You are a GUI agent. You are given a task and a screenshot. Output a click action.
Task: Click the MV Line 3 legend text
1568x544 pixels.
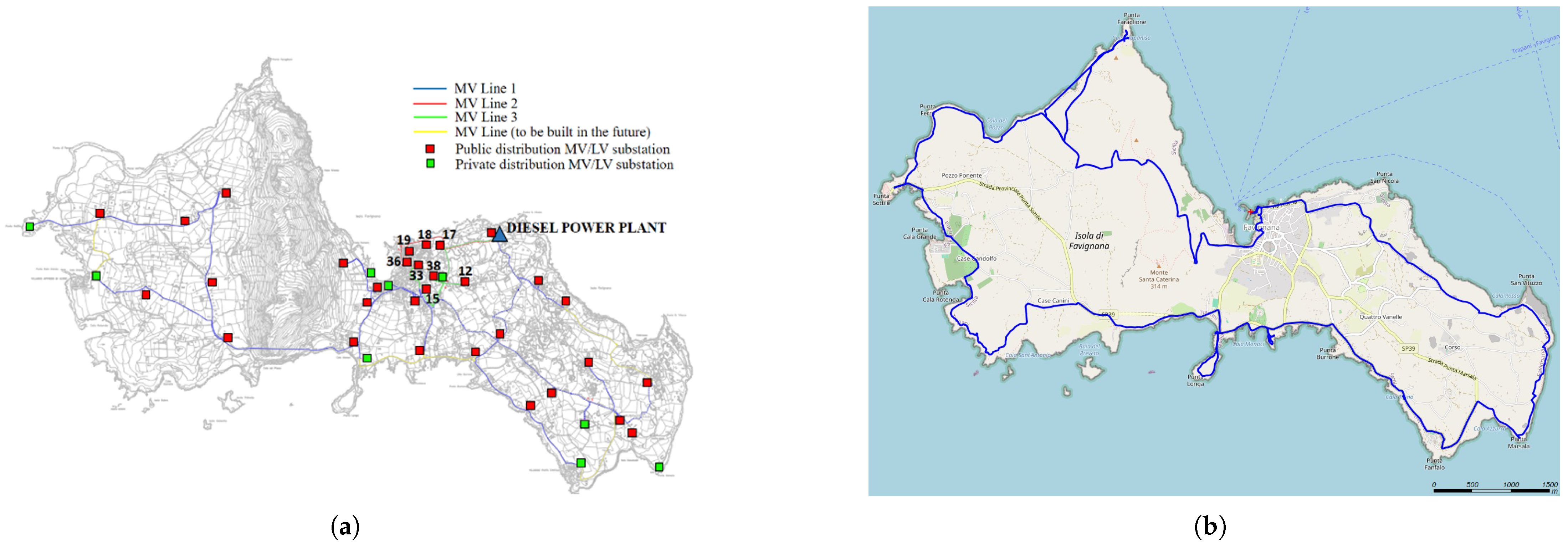coord(486,118)
